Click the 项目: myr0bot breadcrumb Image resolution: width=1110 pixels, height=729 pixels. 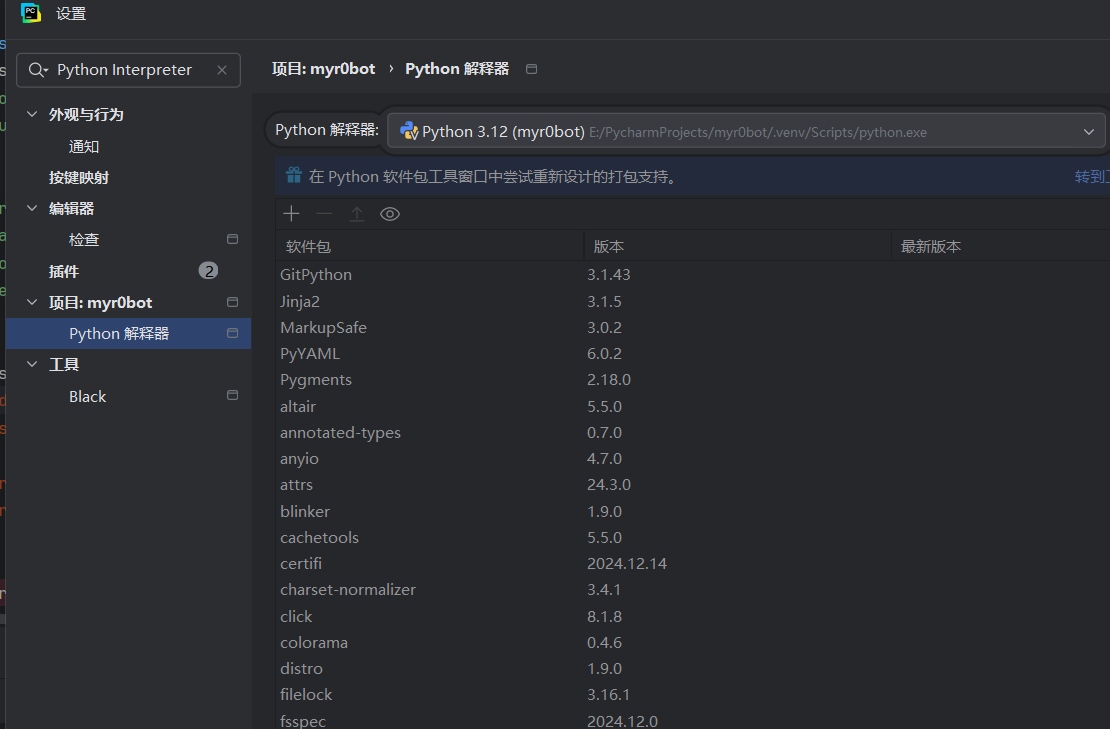click(x=324, y=69)
